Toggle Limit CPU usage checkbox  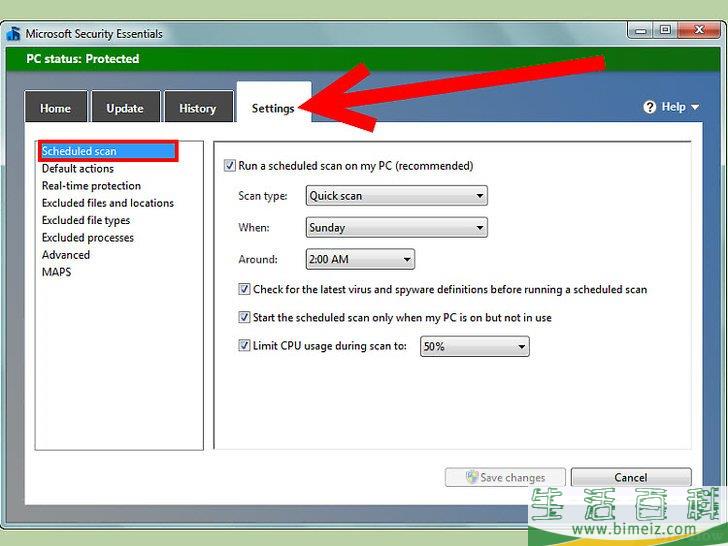click(x=244, y=345)
